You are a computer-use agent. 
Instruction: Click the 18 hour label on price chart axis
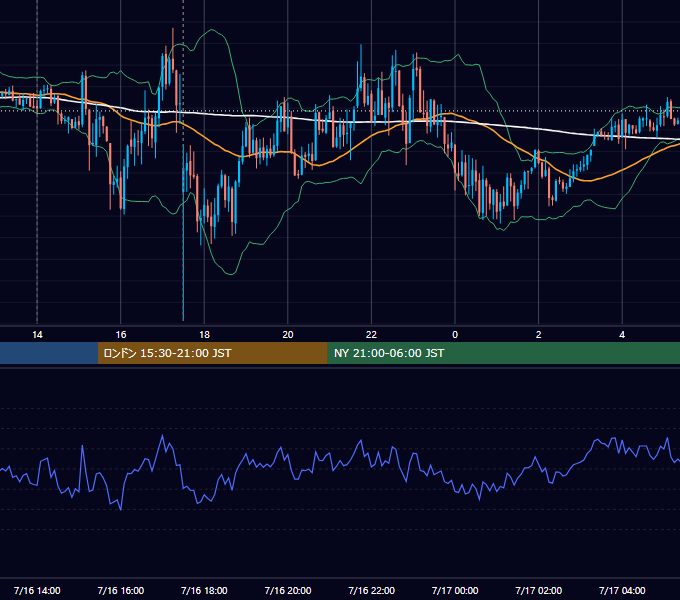pyautogui.click(x=204, y=335)
